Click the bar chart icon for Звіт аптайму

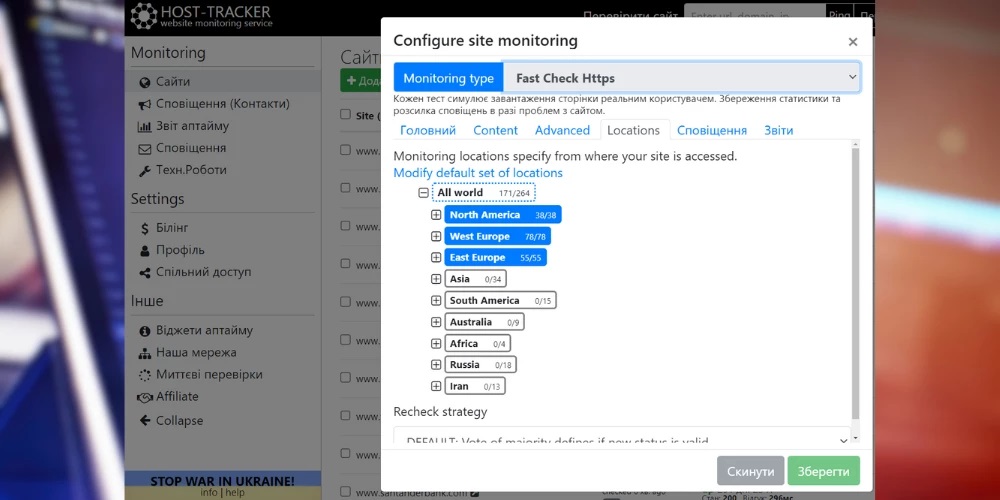coord(145,126)
